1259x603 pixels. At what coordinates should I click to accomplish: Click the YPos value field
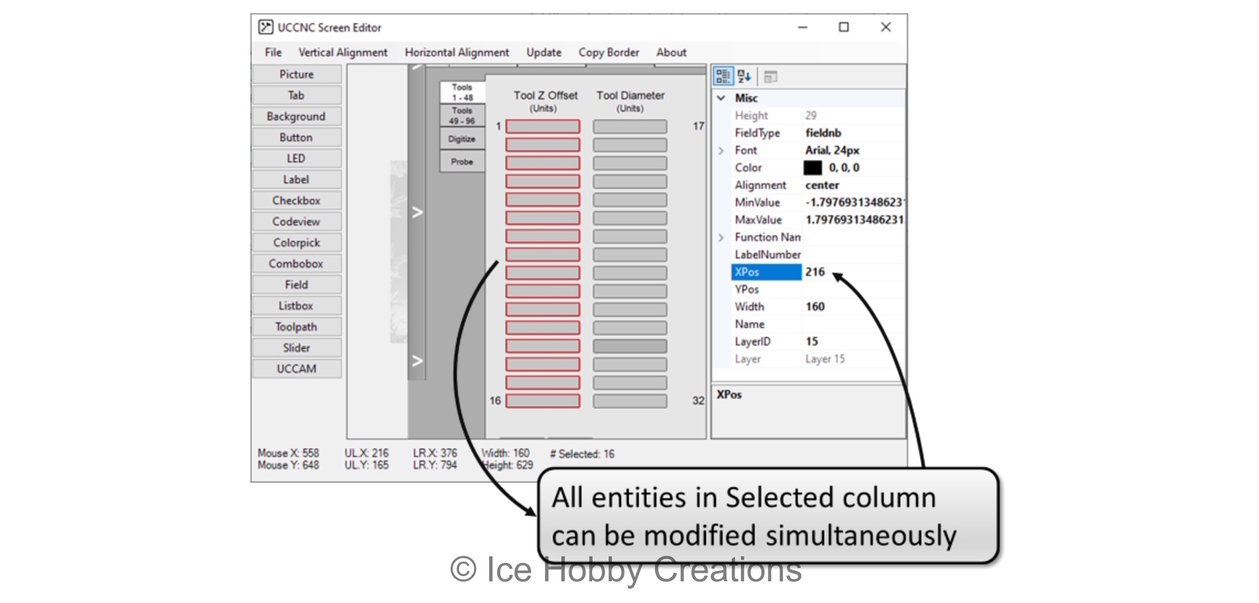pyautogui.click(x=854, y=289)
